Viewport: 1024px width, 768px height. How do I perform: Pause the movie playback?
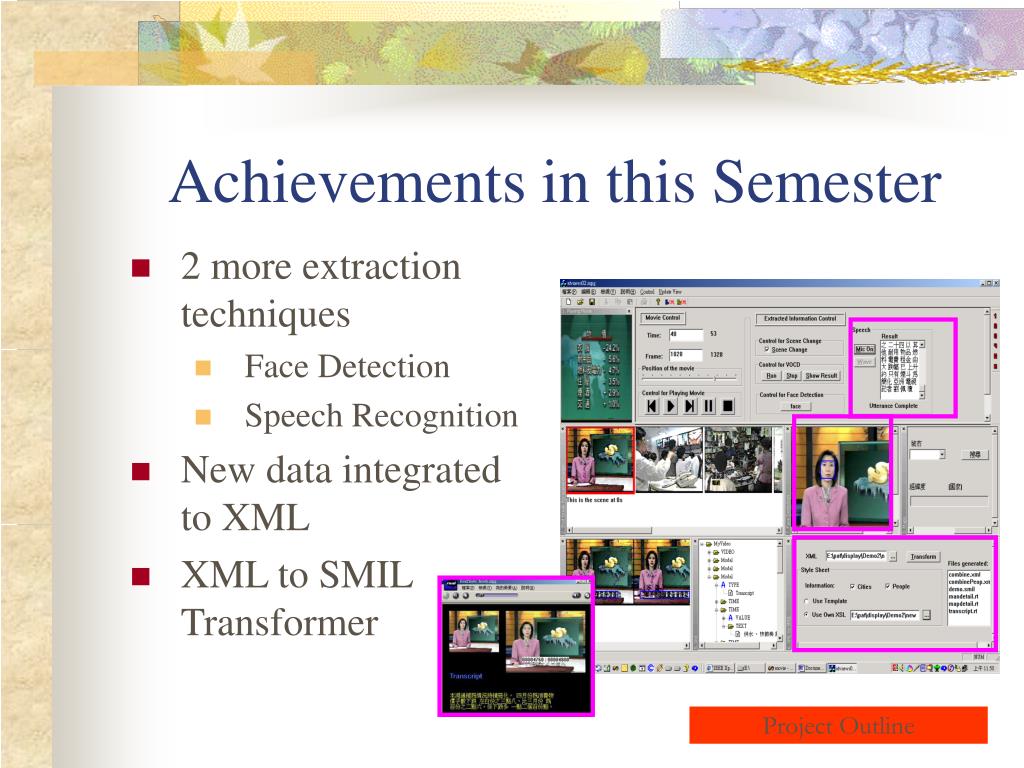(x=709, y=406)
